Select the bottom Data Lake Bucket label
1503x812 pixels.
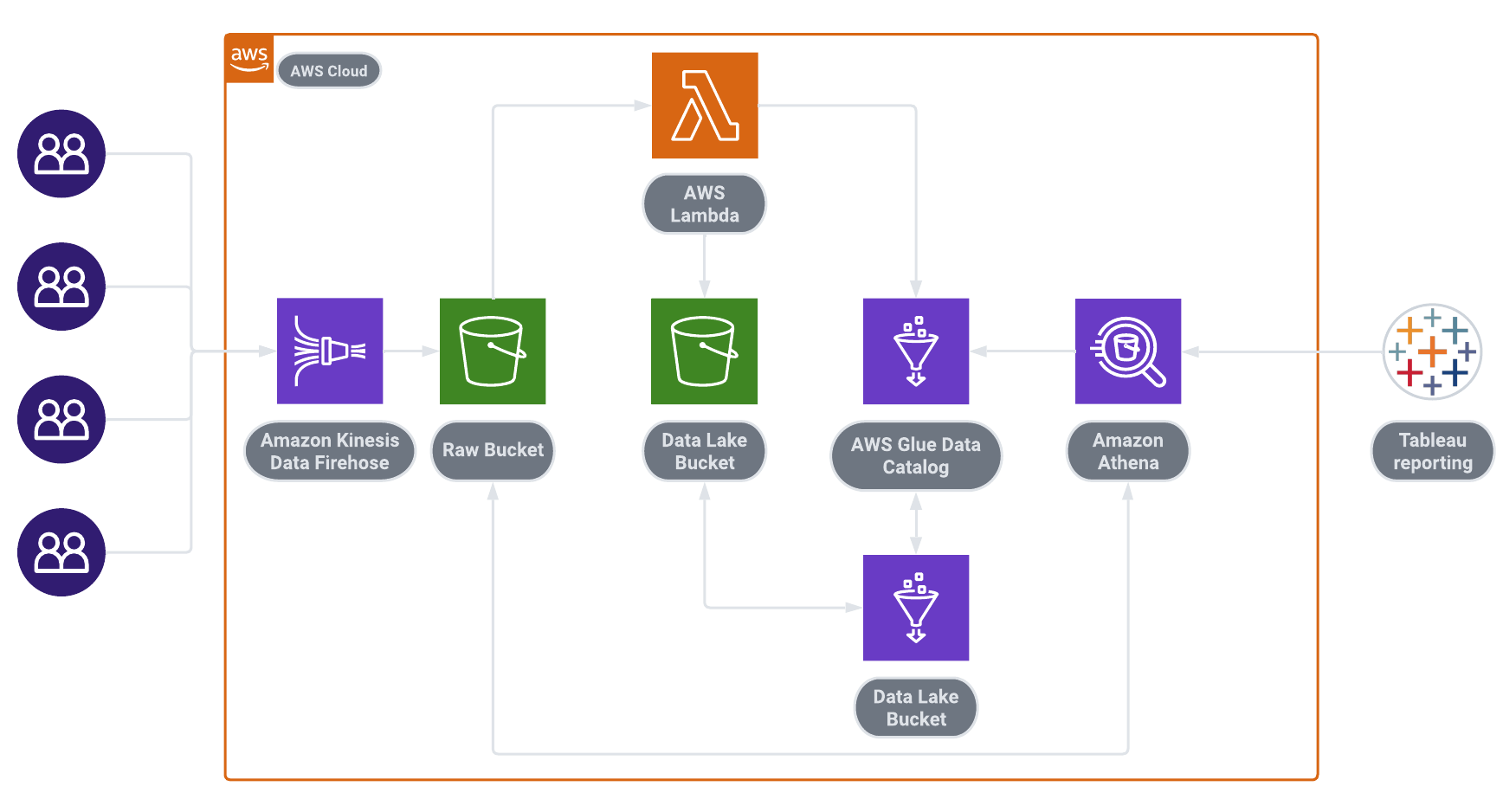click(916, 707)
